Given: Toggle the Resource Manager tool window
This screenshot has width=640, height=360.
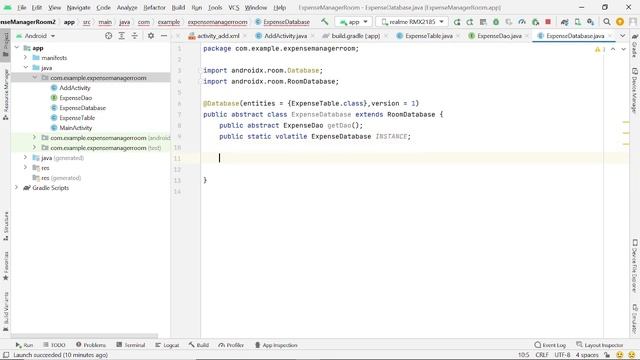Looking at the screenshot, I should pyautogui.click(x=6, y=95).
